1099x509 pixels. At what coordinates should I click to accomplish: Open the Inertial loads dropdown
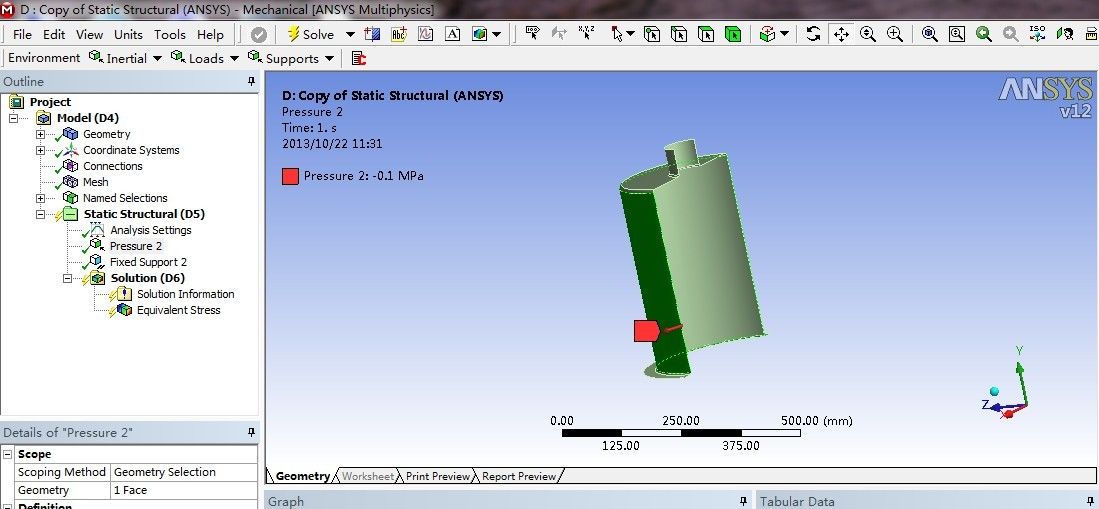pos(125,58)
